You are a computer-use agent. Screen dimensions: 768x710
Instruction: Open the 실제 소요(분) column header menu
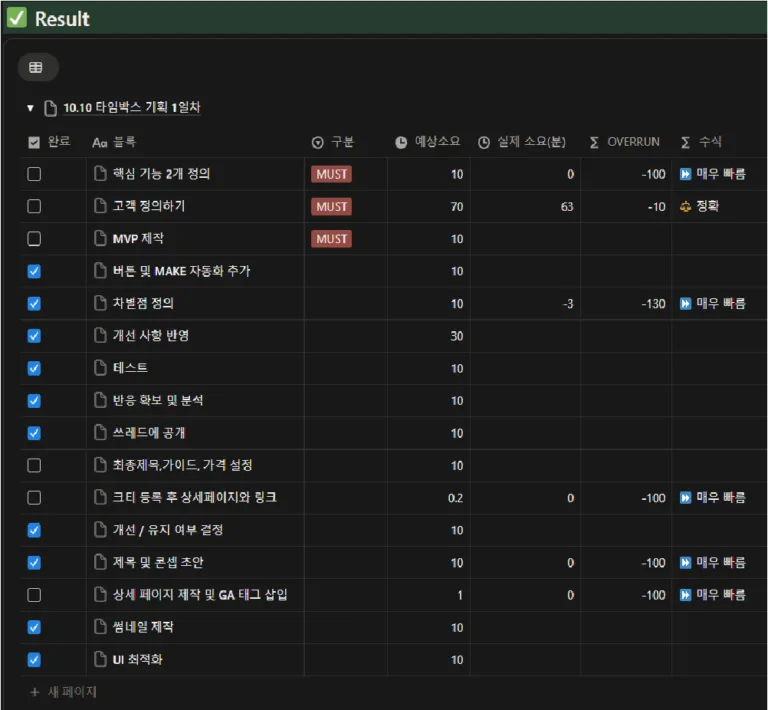click(522, 142)
